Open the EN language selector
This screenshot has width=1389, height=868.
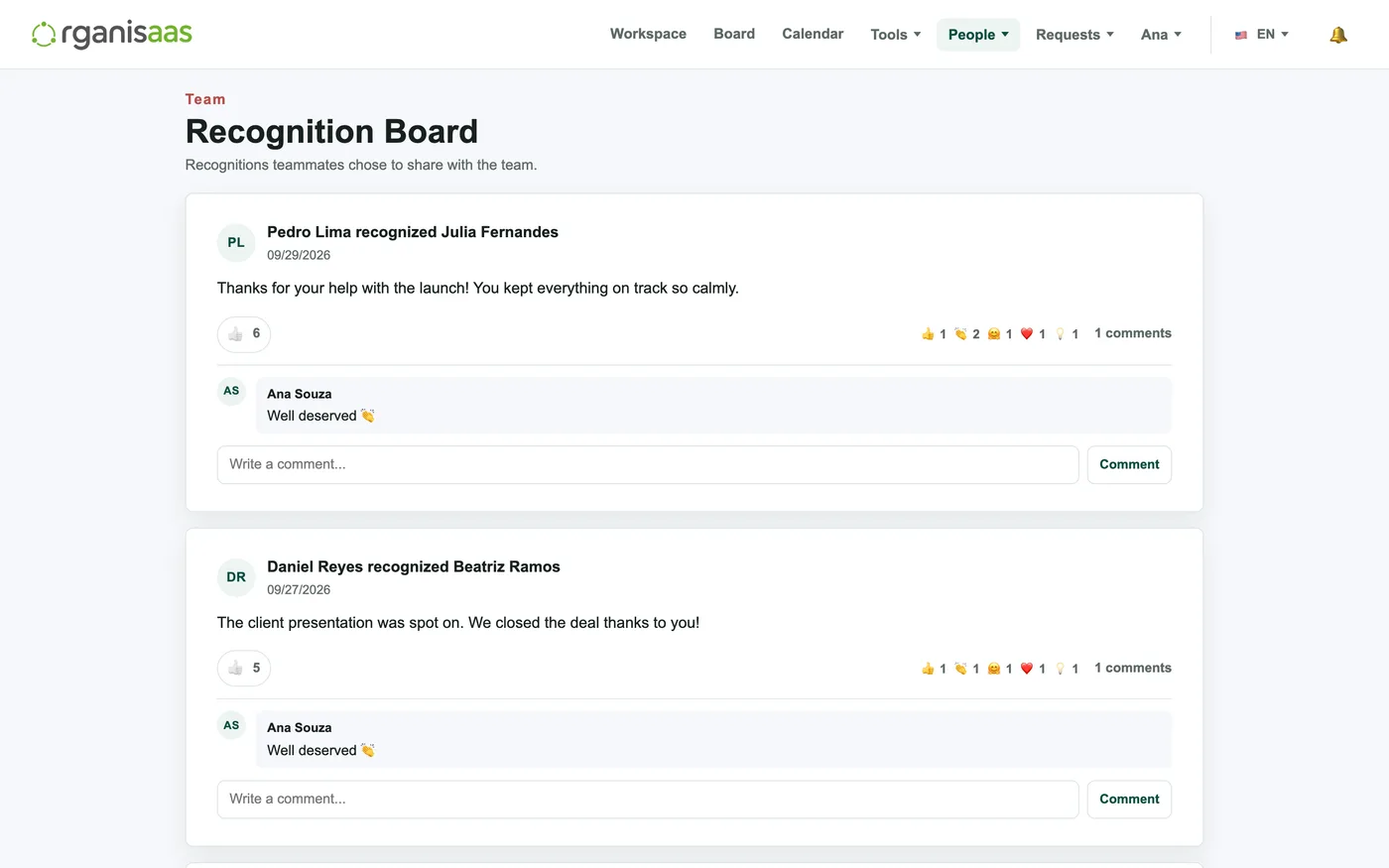point(1262,35)
